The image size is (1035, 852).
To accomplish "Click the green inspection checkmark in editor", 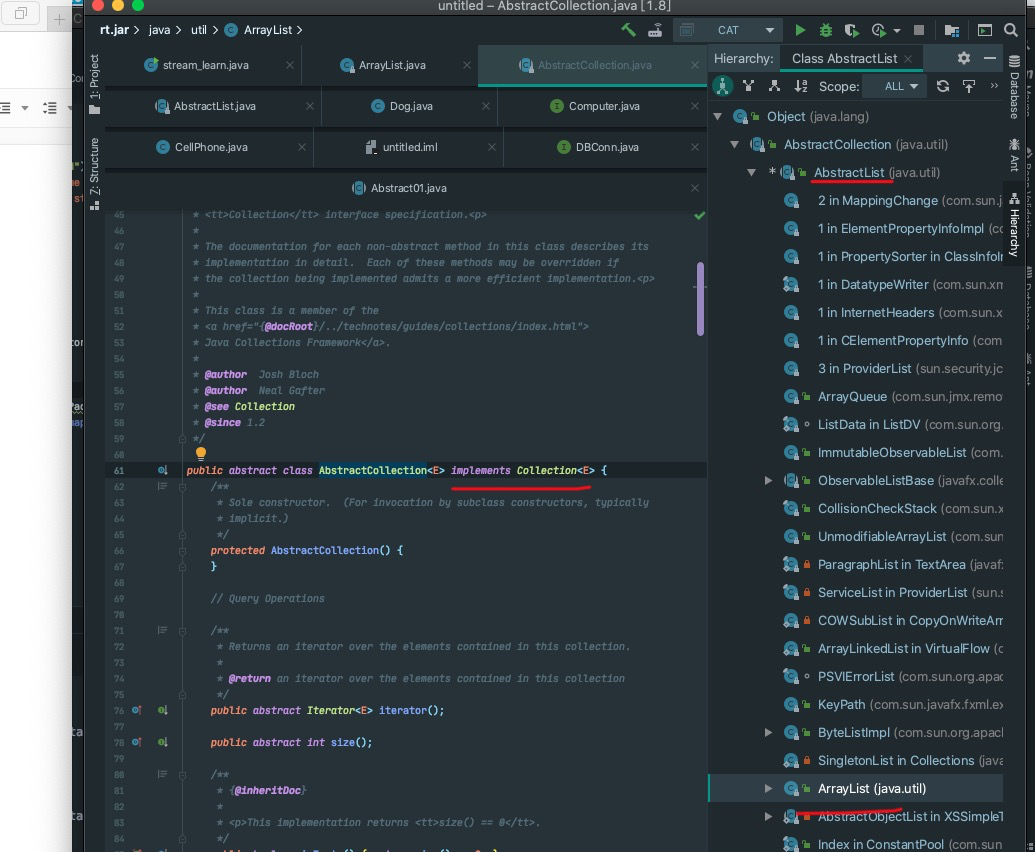I will 700,215.
